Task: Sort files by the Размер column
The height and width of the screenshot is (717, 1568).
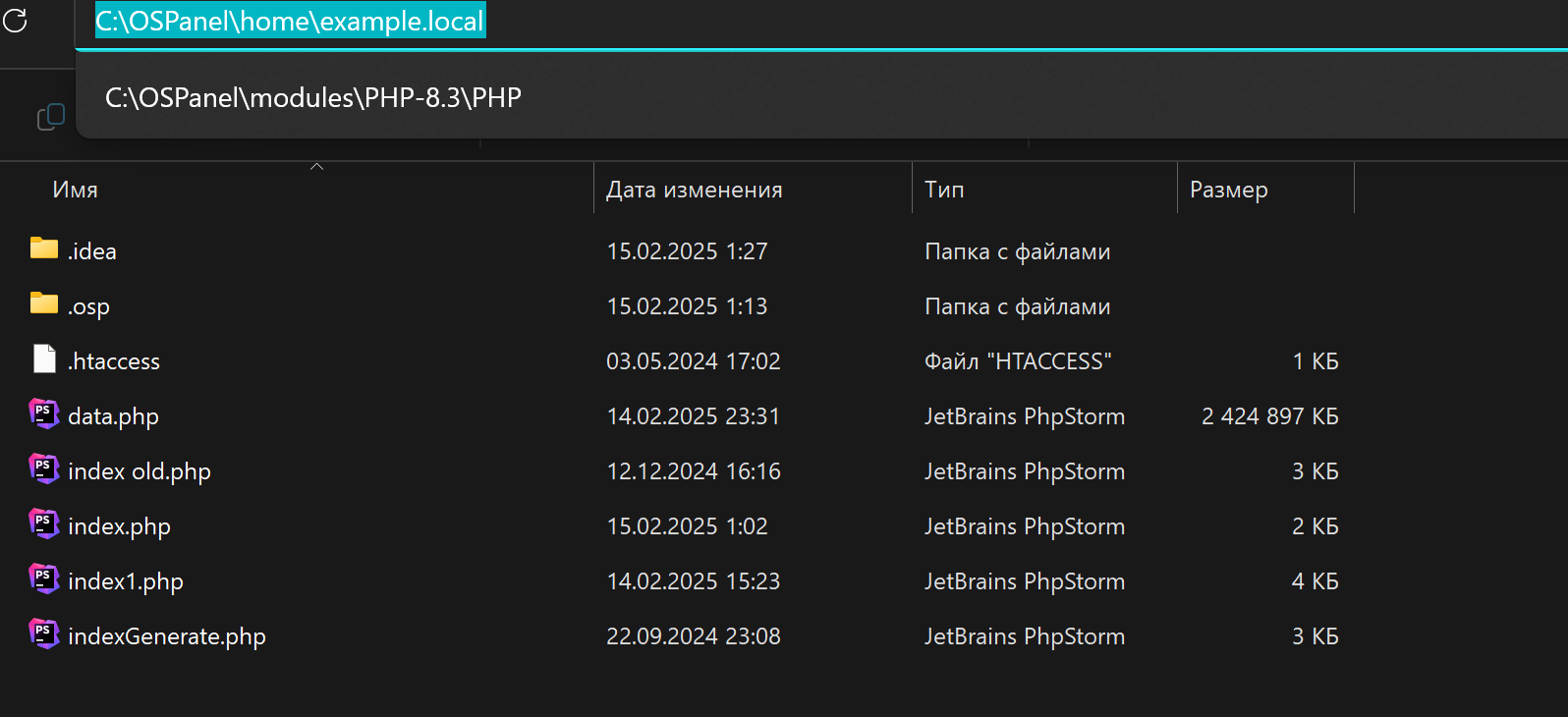Action: coord(1228,190)
